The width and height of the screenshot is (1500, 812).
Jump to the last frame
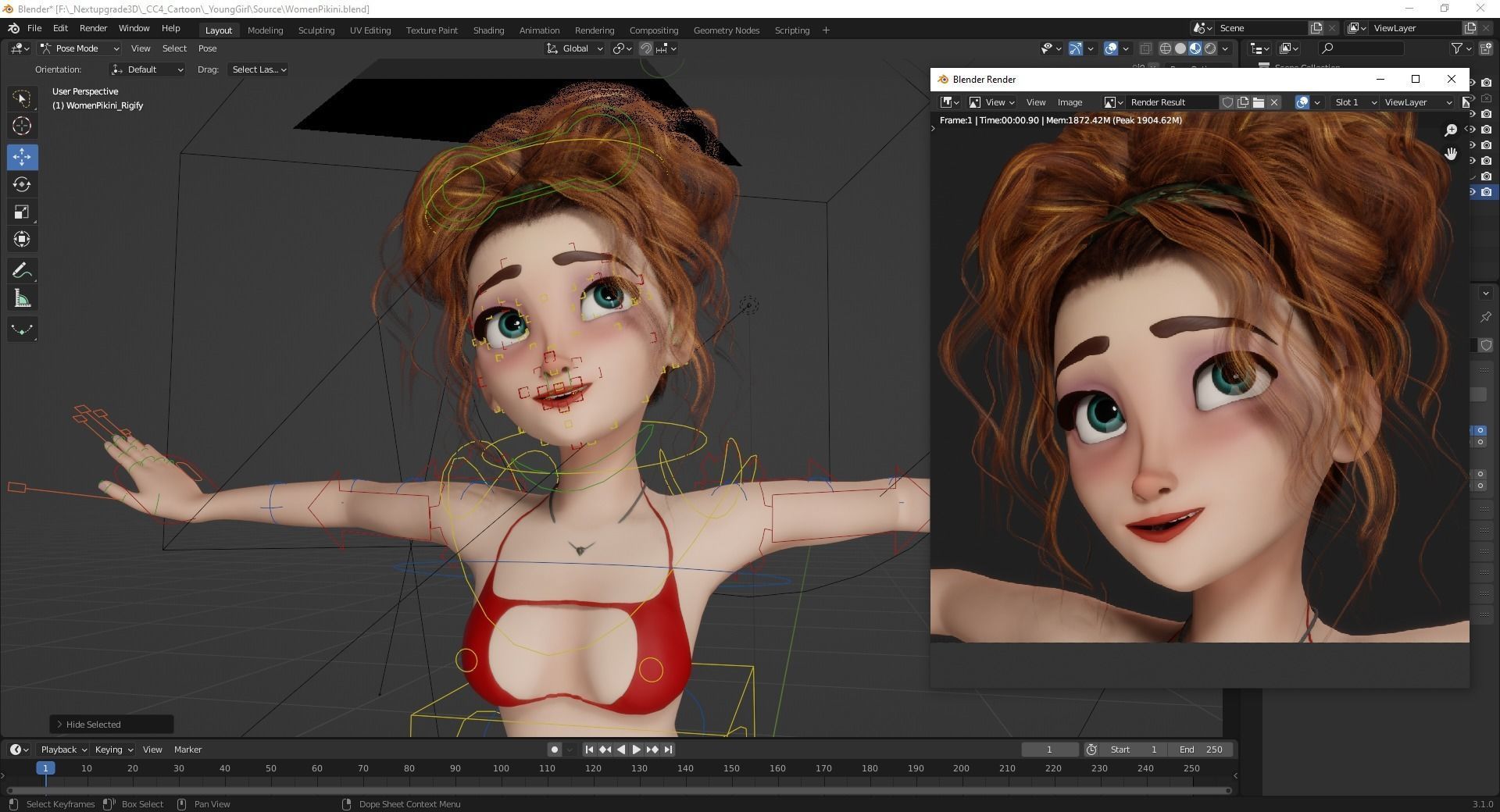click(668, 750)
